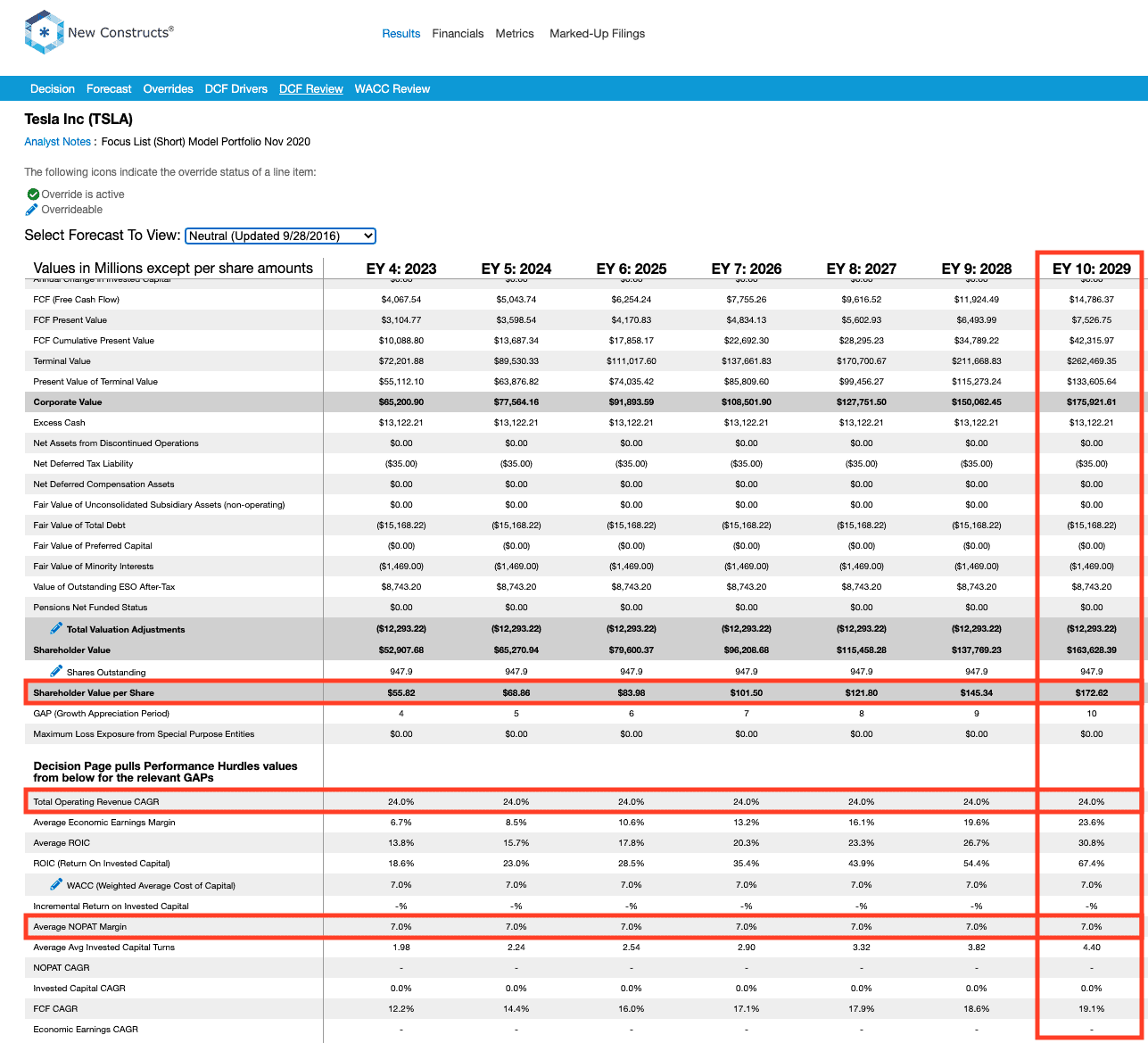The image size is (1148, 1043).
Task: Open the Metrics top menu
Action: click(x=515, y=34)
